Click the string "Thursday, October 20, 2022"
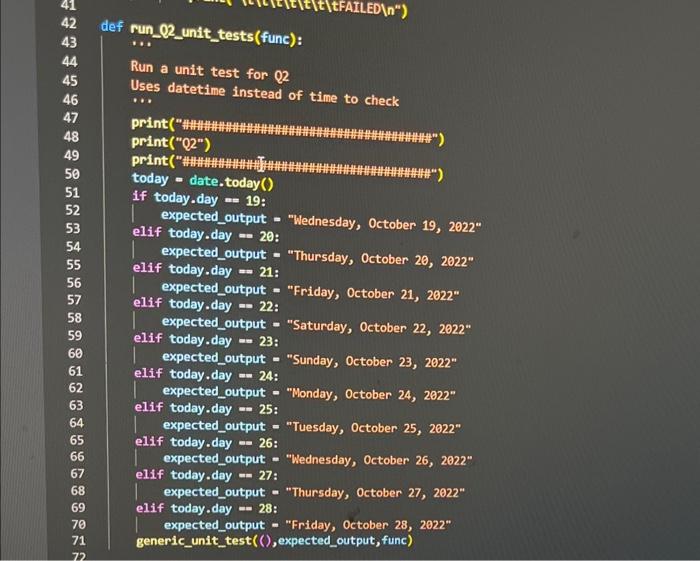700x561 pixels. tap(380, 259)
